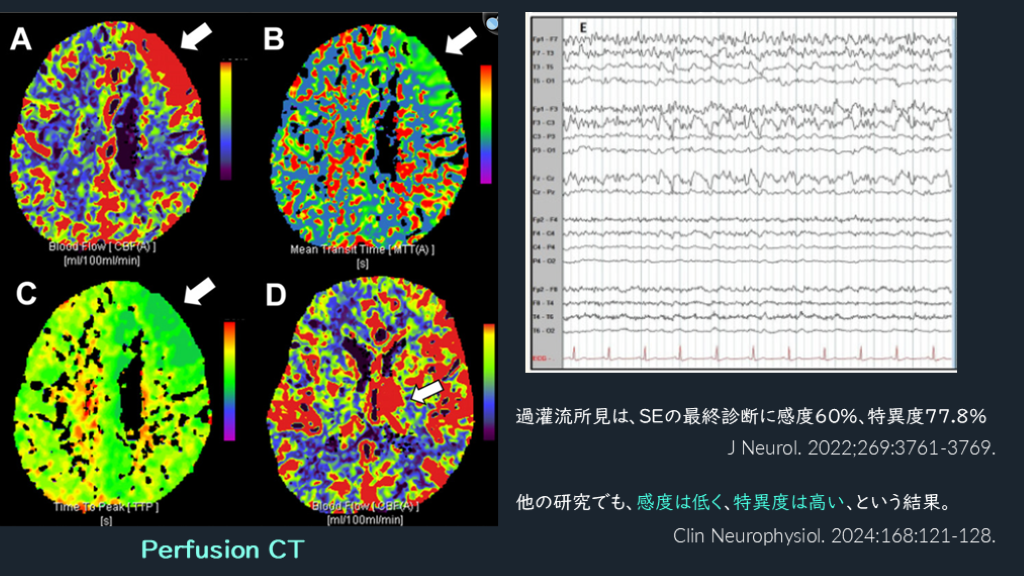Click the white arrow in panel D
Screen dimensions: 1024x576
(x=430, y=392)
